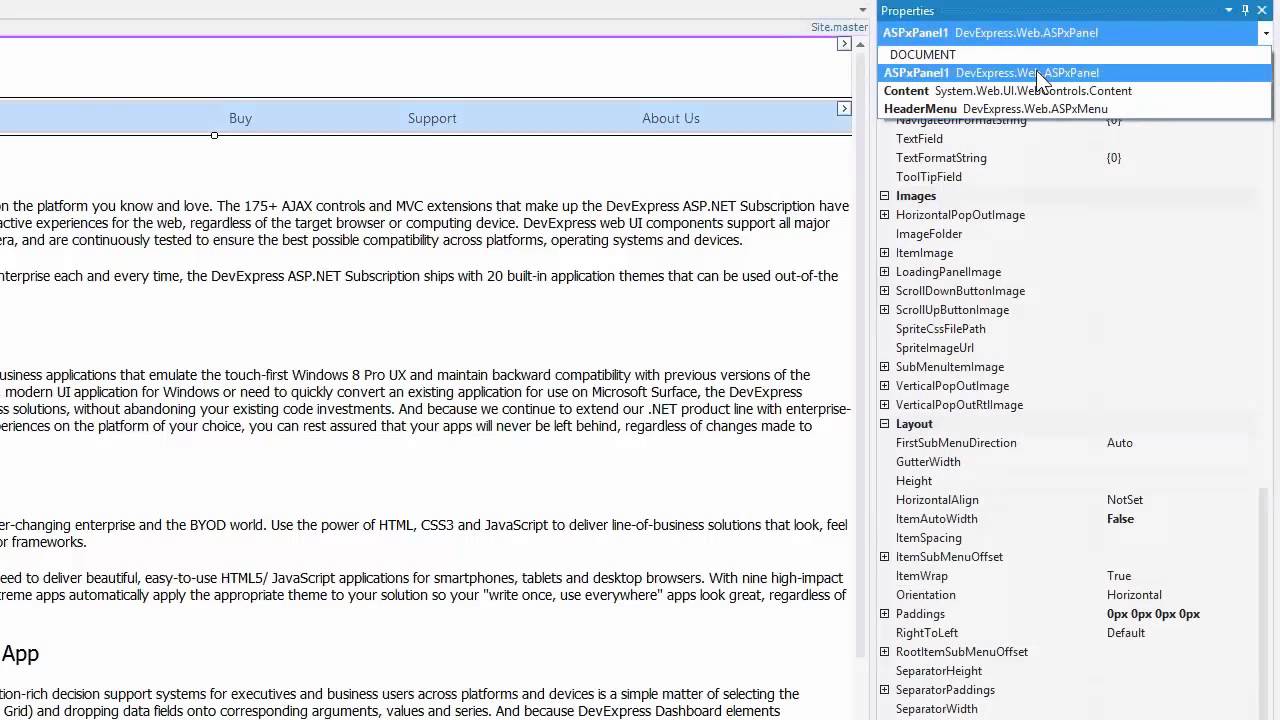Viewport: 1280px width, 720px height.
Task: Click the Support menu item
Action: tap(432, 118)
